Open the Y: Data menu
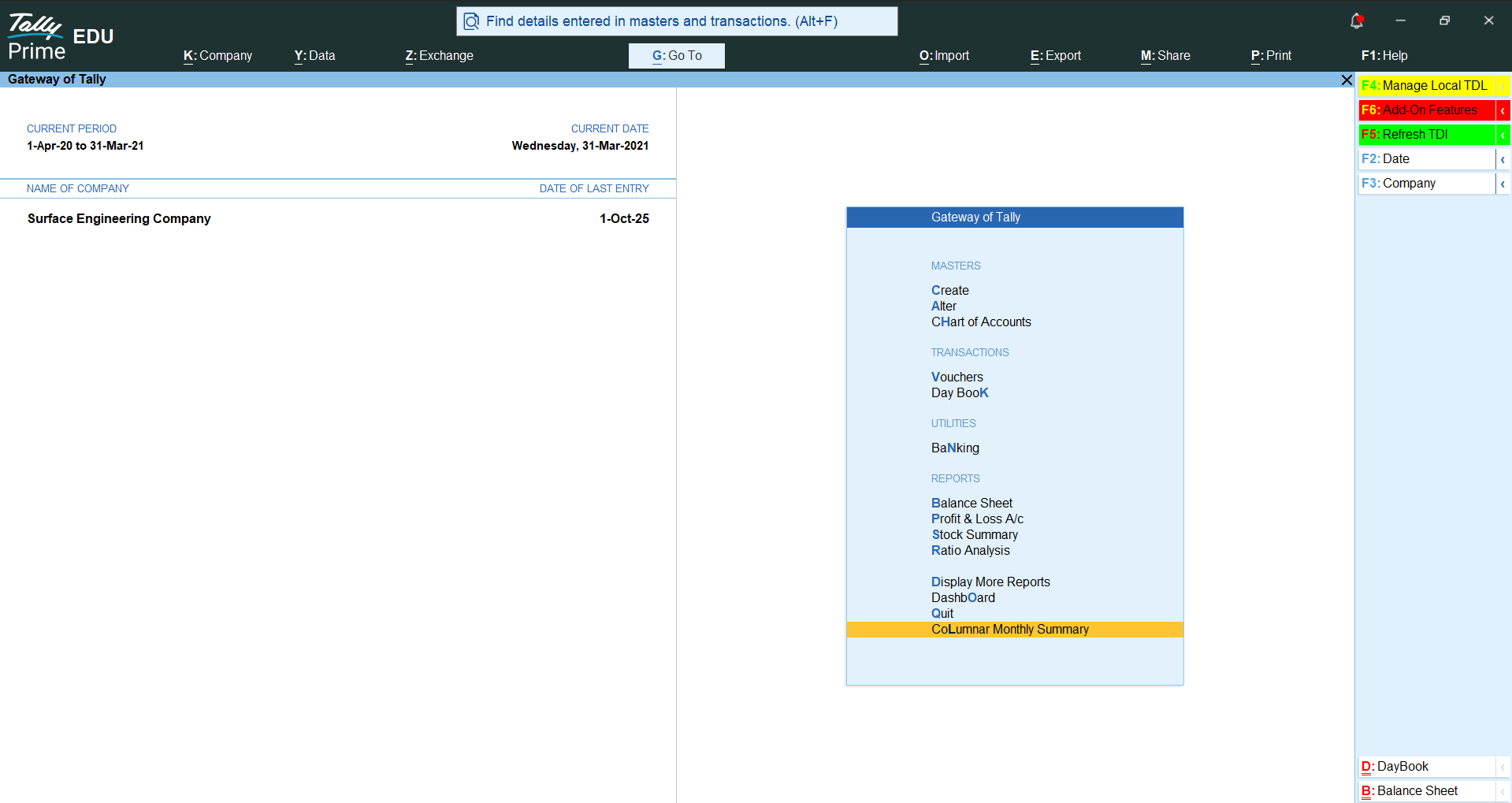Screen dimensions: 1512x803 [314, 56]
